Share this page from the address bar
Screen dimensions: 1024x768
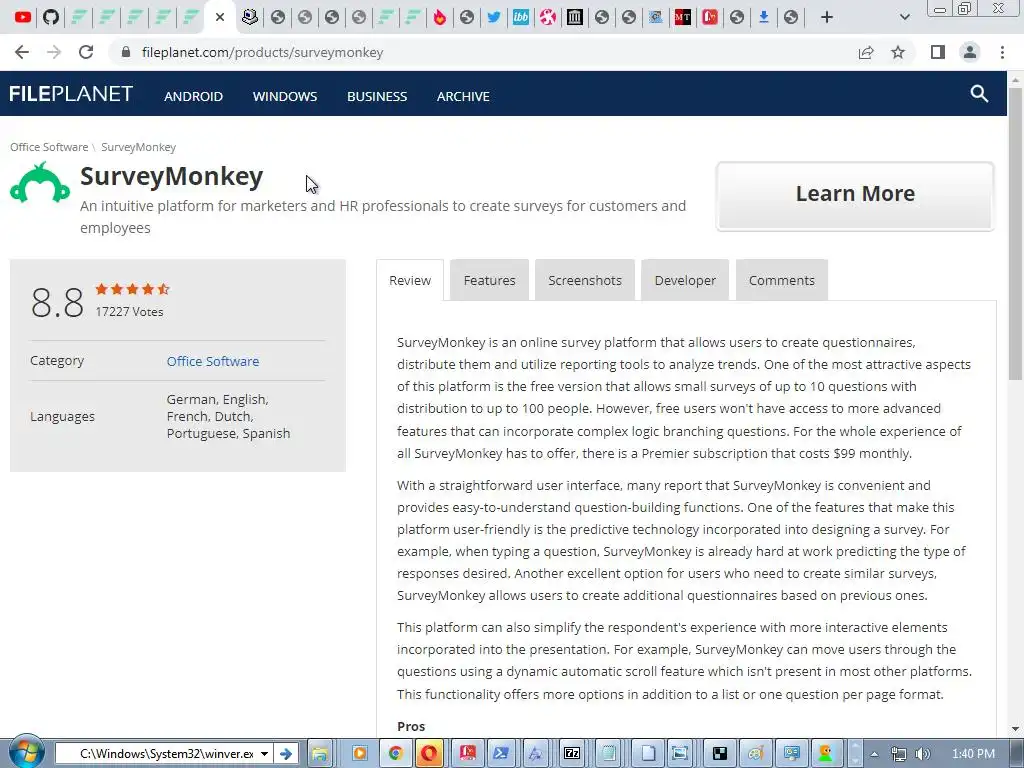click(866, 52)
